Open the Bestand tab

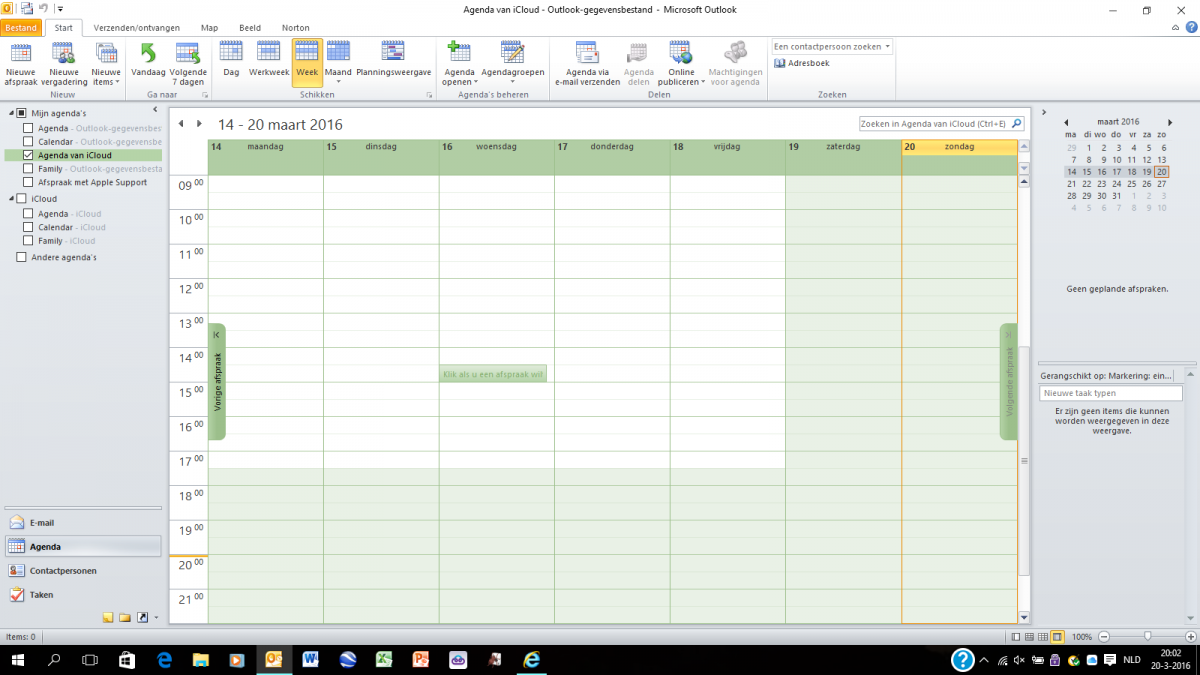click(21, 28)
